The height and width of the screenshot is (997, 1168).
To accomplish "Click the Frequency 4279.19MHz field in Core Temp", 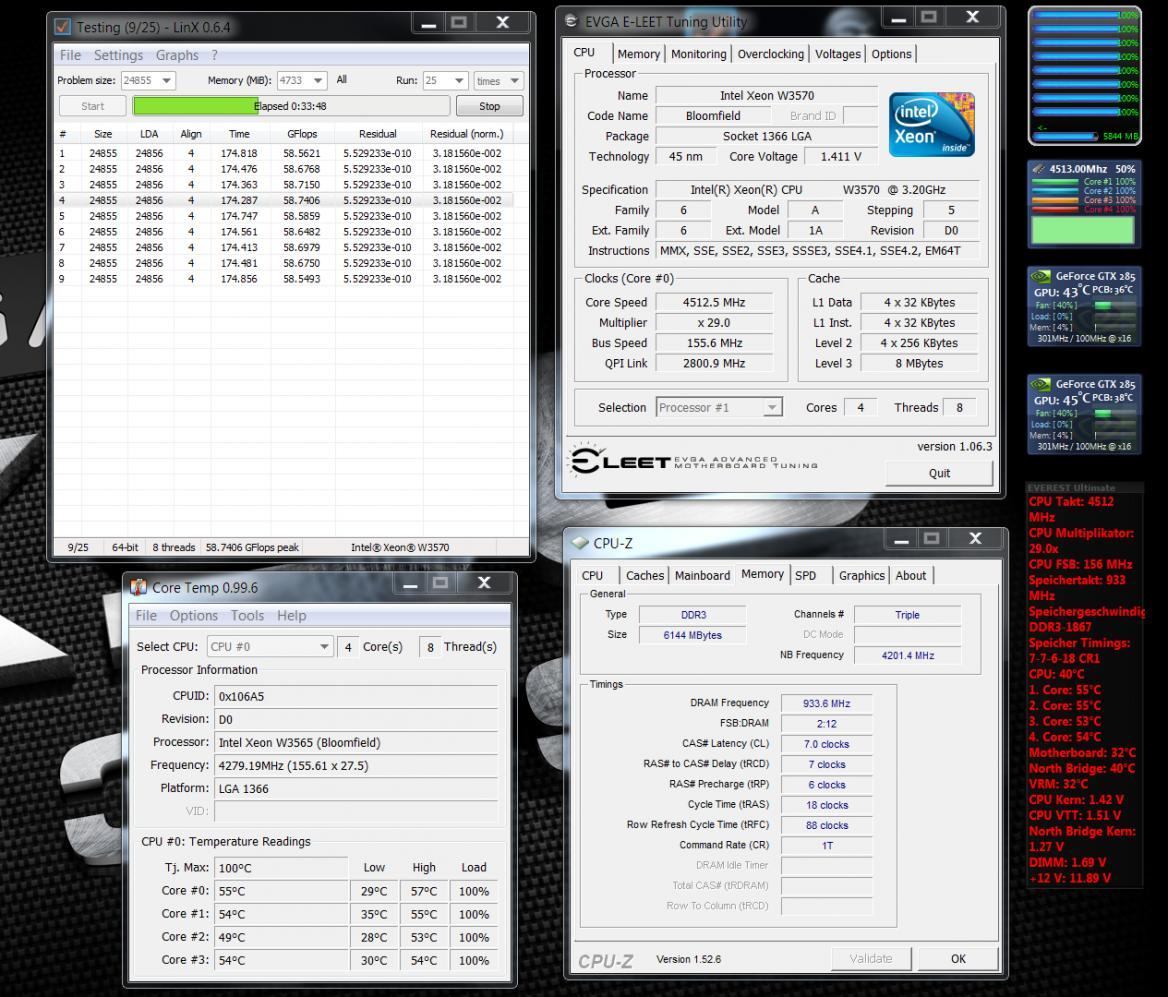I will (x=356, y=765).
